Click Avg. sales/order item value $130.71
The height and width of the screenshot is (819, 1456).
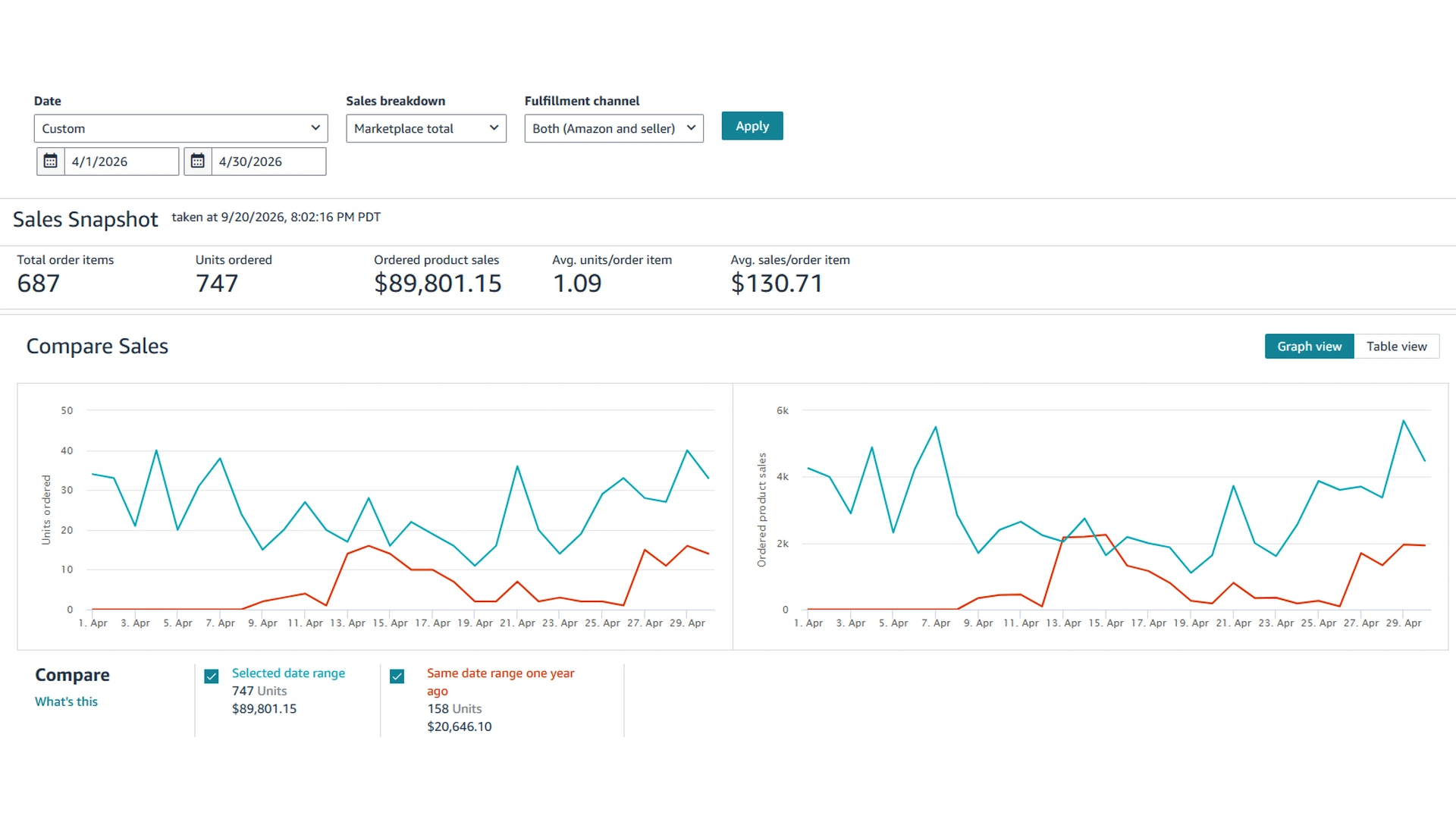pos(777,284)
